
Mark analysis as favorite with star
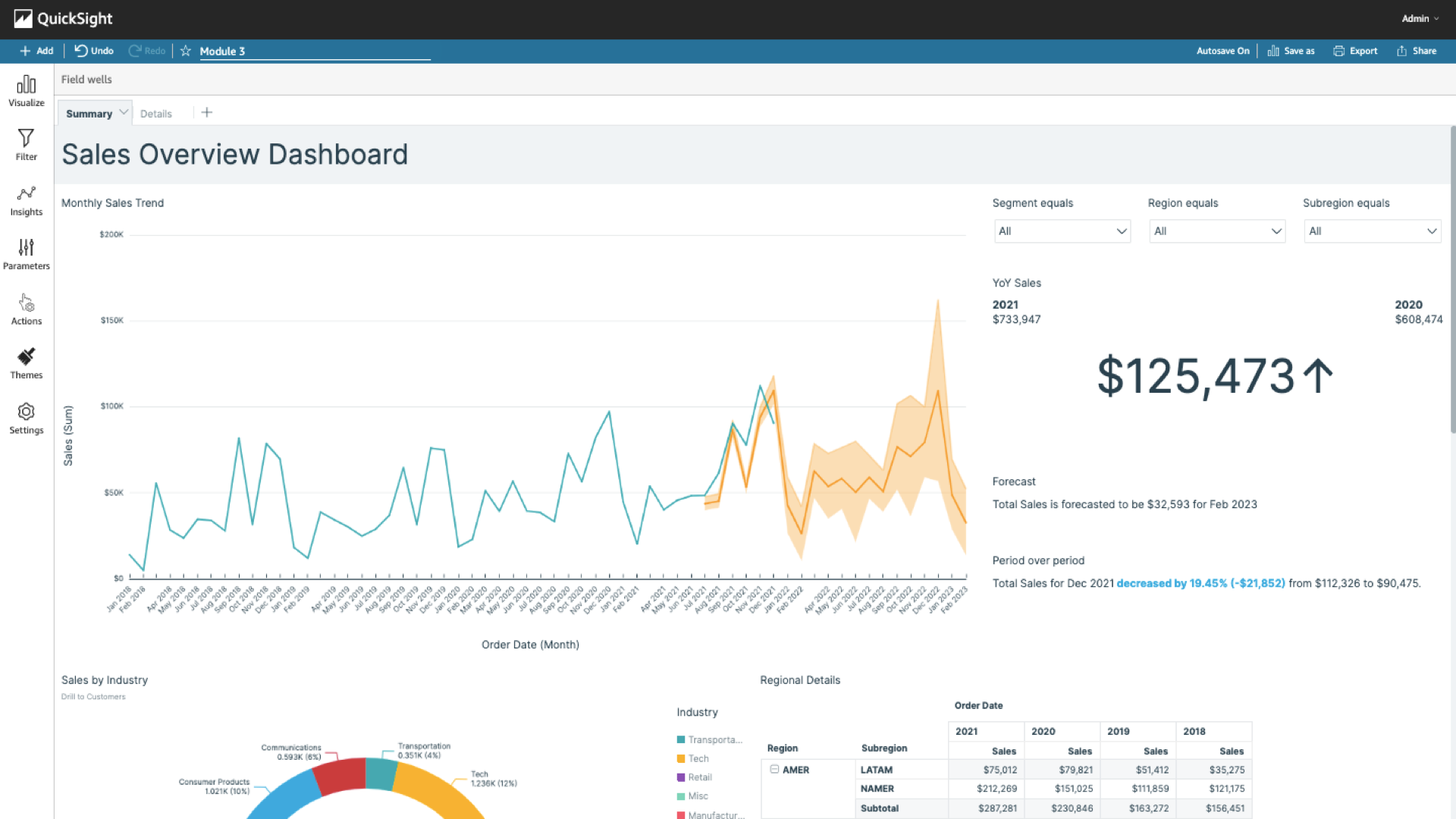186,51
